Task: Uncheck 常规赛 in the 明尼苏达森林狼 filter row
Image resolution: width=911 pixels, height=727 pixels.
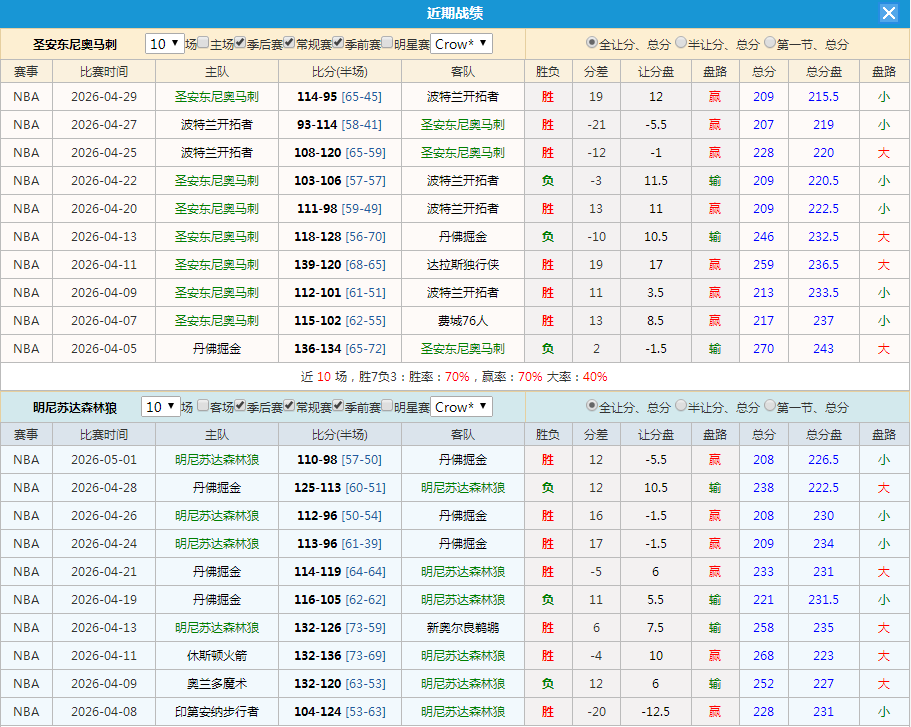Action: click(x=289, y=405)
